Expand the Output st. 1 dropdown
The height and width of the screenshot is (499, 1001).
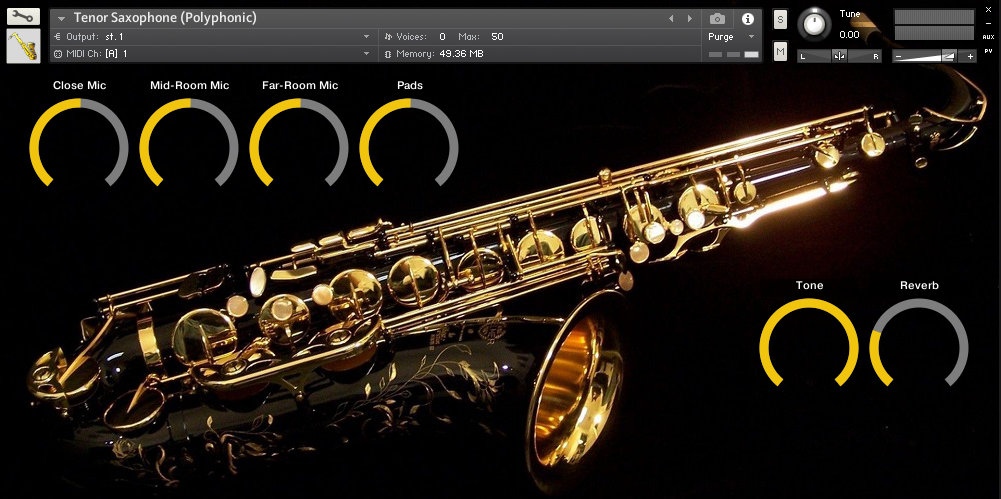click(366, 36)
